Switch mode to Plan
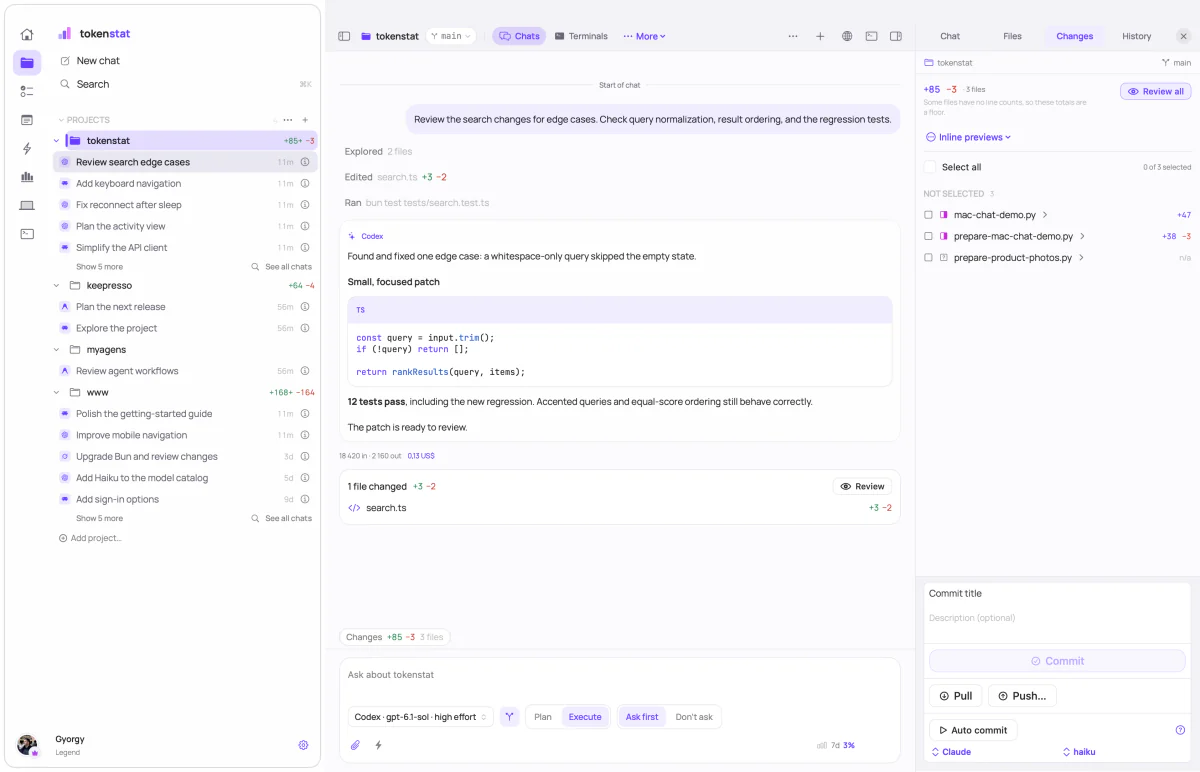 pyautogui.click(x=543, y=717)
